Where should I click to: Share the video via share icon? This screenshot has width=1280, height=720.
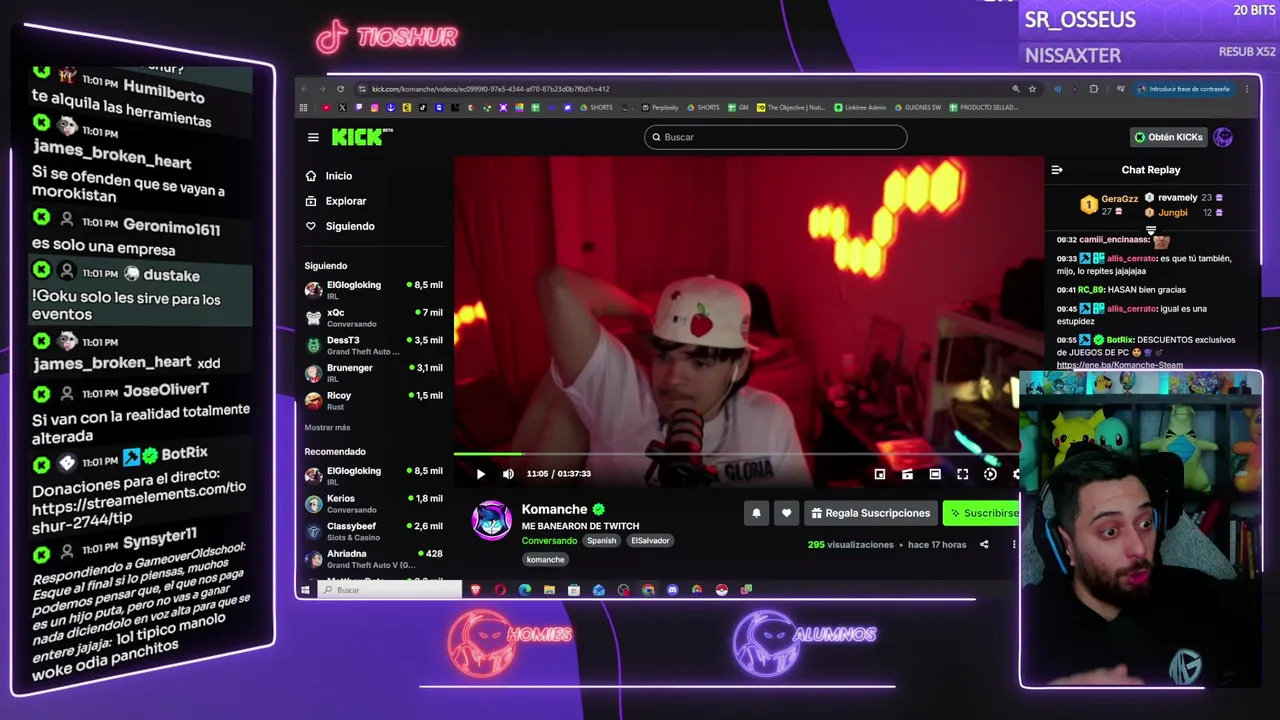(x=984, y=545)
